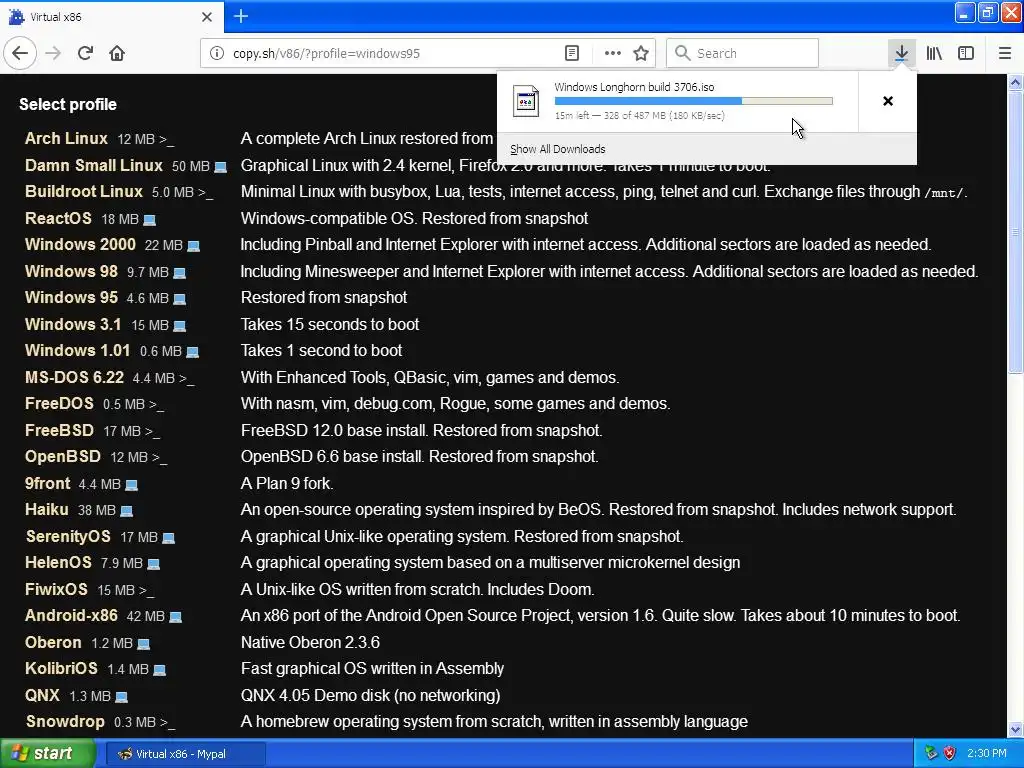Click the vertical scrollbar thumb
This screenshot has height=768, width=1024.
click(x=1016, y=232)
